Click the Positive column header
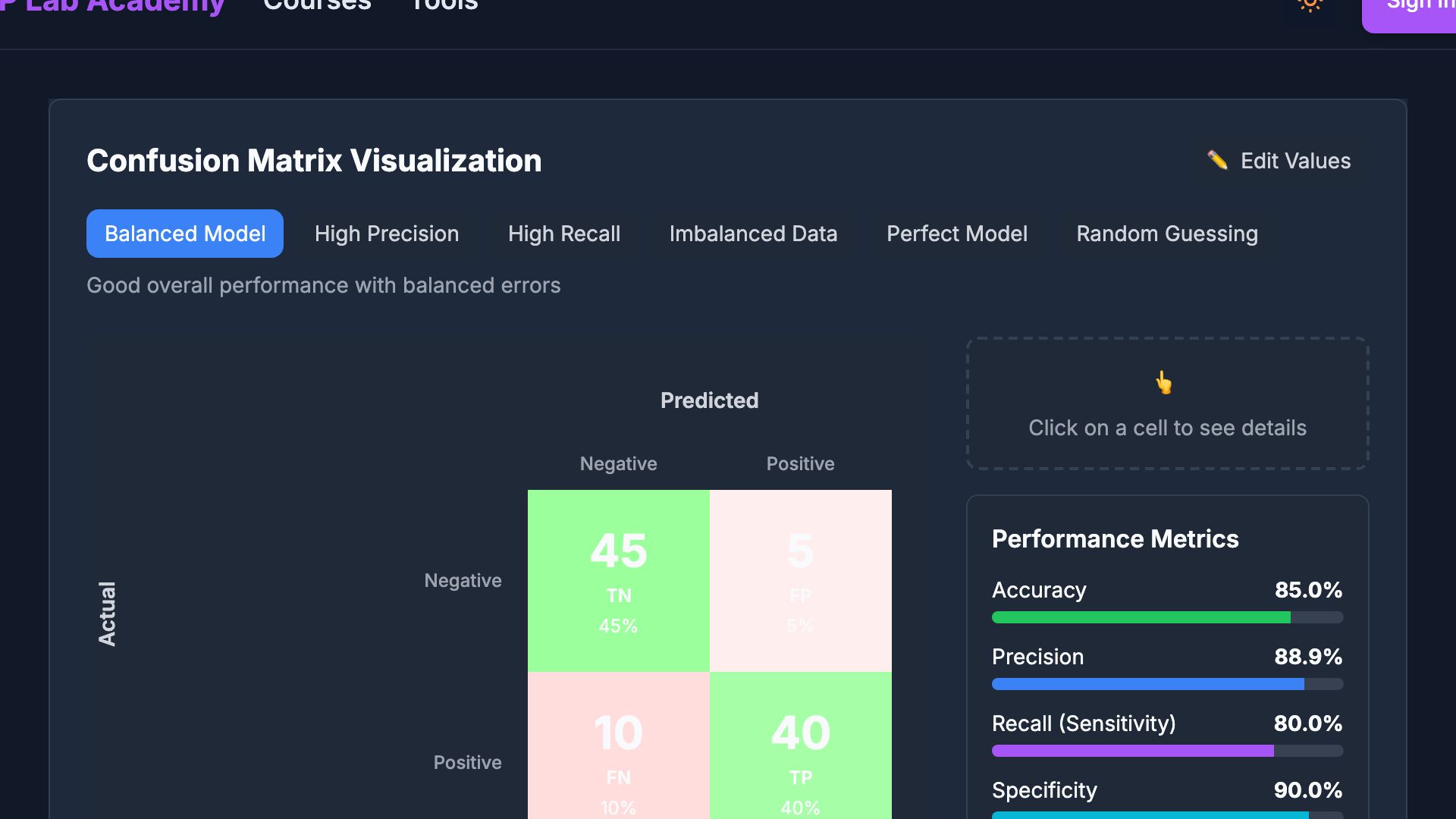Viewport: 1456px width, 819px height. (x=800, y=464)
